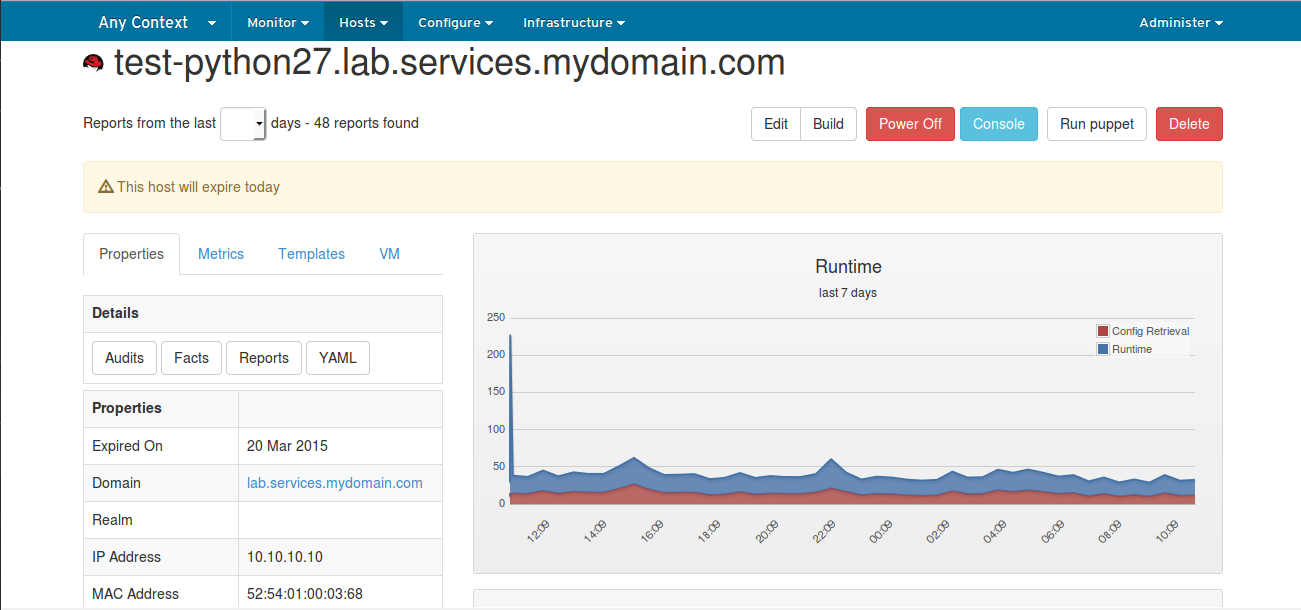Click the Details section header
This screenshot has height=610, width=1301.
(x=263, y=313)
